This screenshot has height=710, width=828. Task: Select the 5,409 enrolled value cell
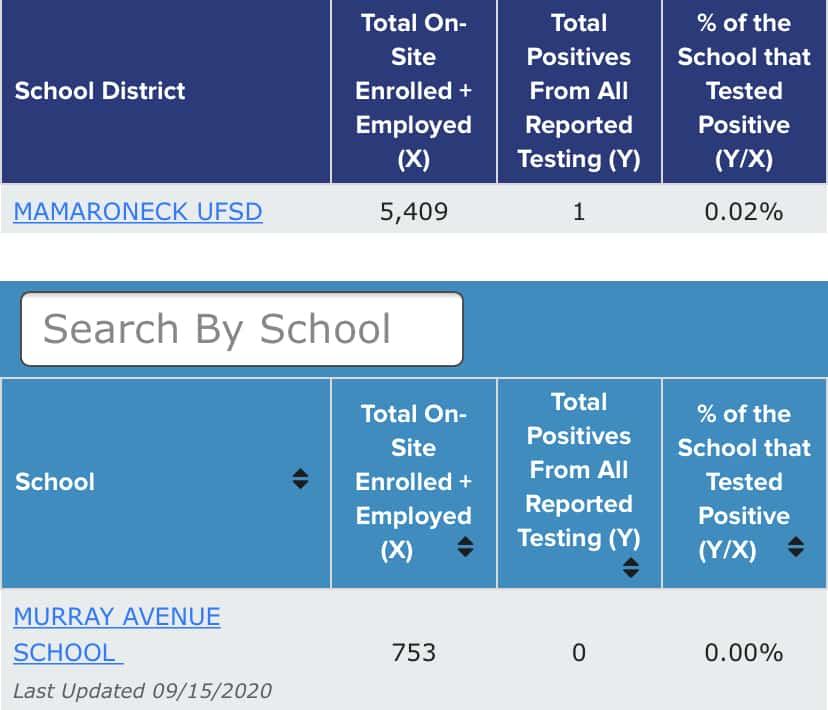pos(413,212)
